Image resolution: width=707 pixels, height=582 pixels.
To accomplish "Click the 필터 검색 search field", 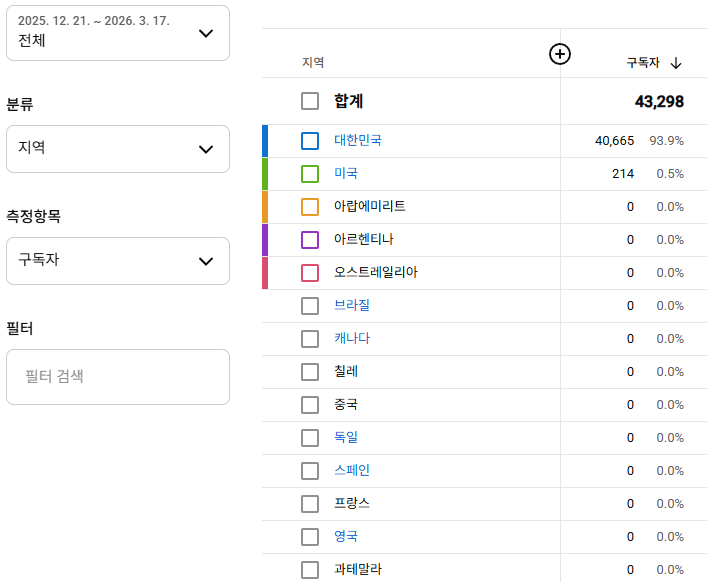I will point(118,377).
